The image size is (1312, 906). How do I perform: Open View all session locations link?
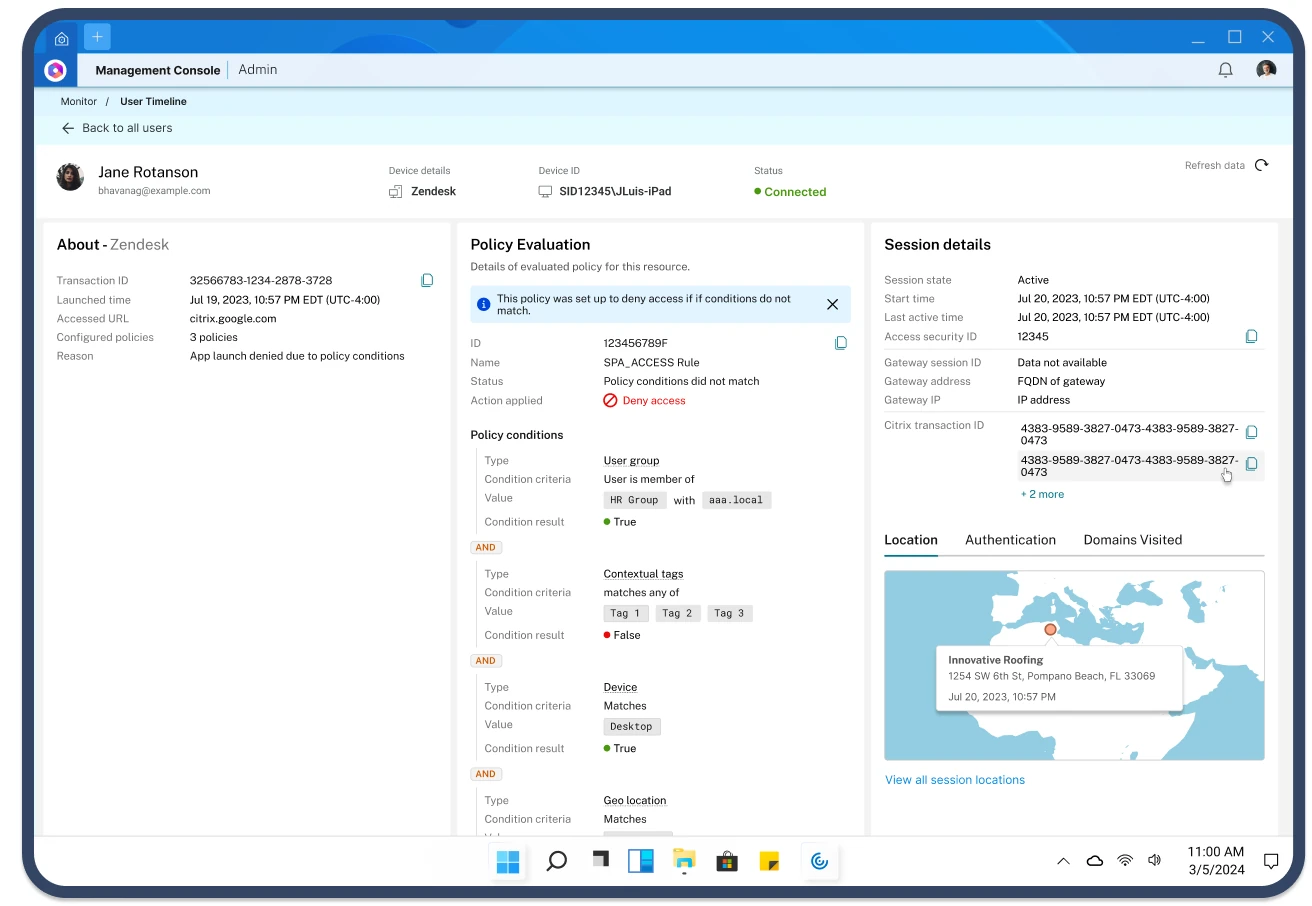point(955,780)
